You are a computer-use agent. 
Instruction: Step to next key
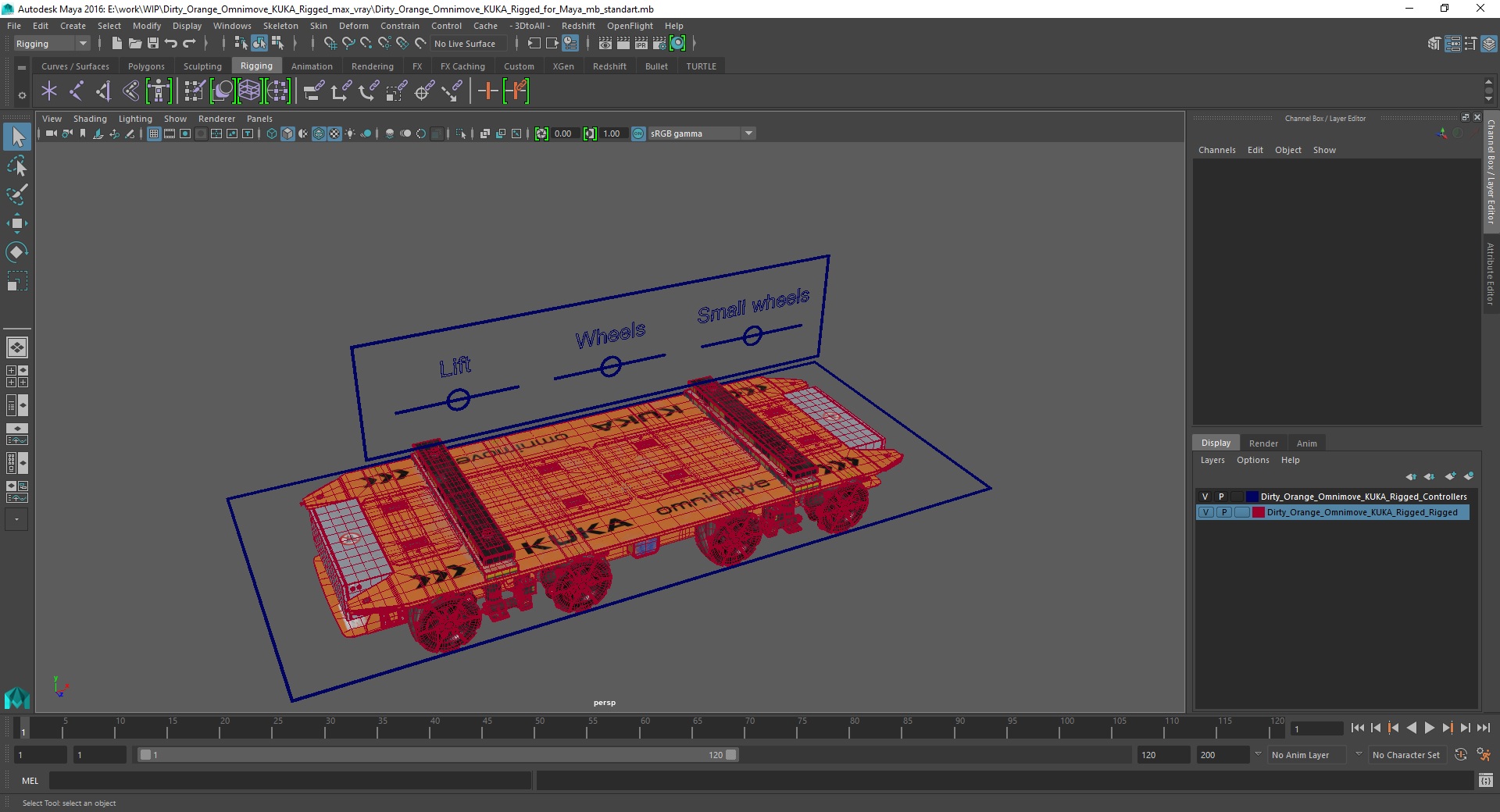[x=1447, y=728]
